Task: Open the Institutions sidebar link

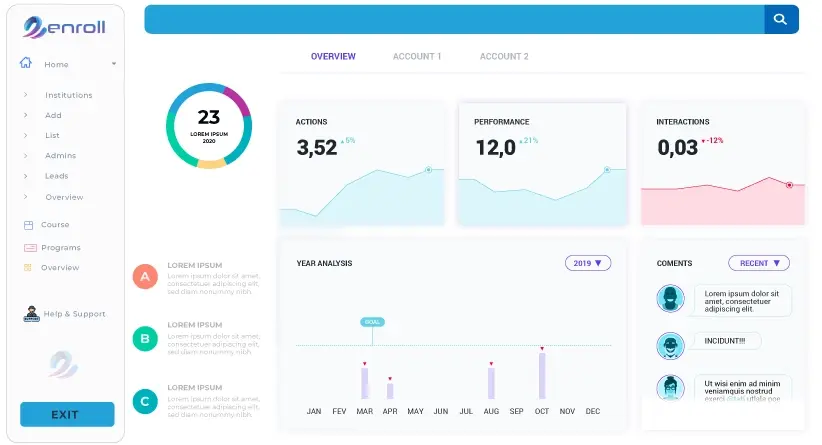Action: [x=68, y=95]
